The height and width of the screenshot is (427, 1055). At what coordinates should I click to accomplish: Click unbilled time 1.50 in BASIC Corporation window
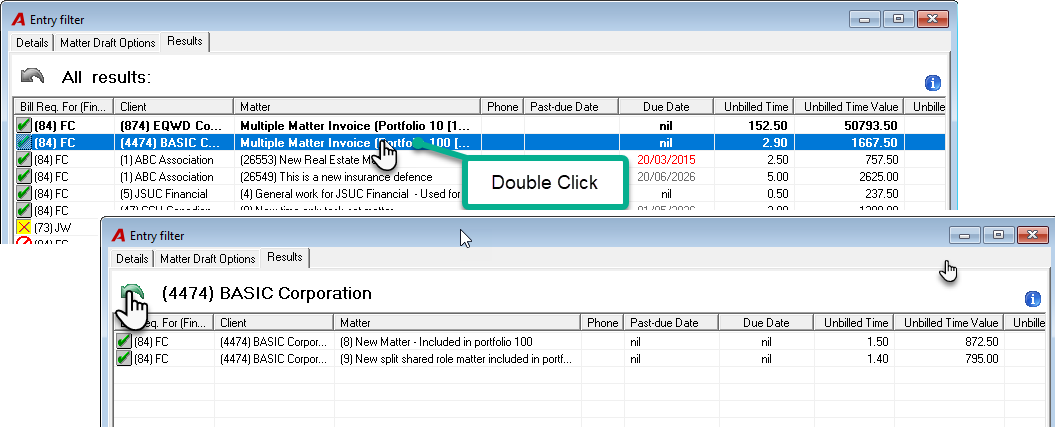tap(877, 341)
